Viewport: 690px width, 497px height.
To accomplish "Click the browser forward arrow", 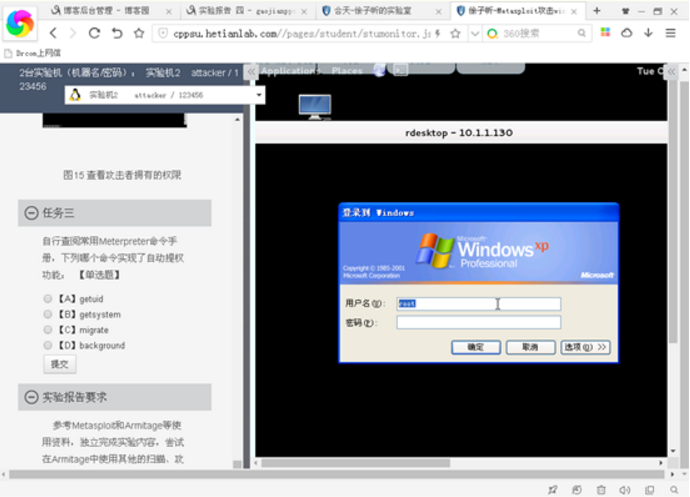I will pos(73,33).
